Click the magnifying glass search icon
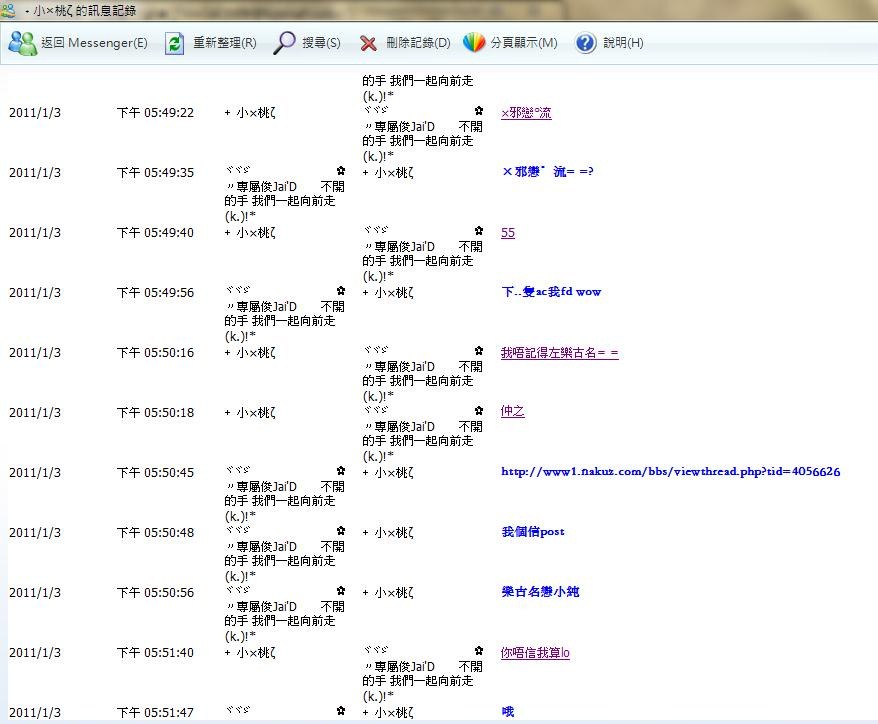Viewport: 878px width, 724px height. tap(285, 43)
